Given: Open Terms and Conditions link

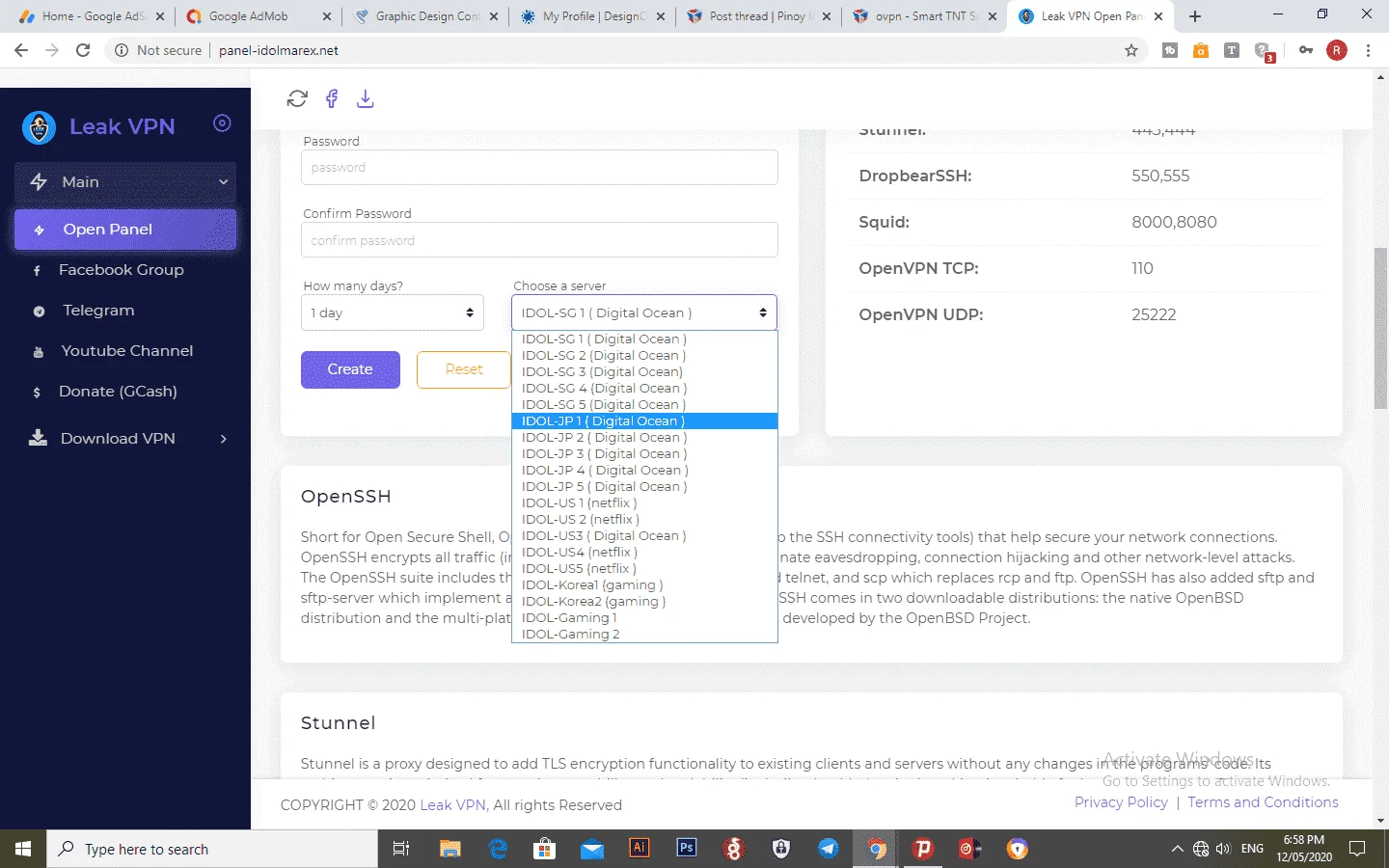Looking at the screenshot, I should tap(1263, 802).
